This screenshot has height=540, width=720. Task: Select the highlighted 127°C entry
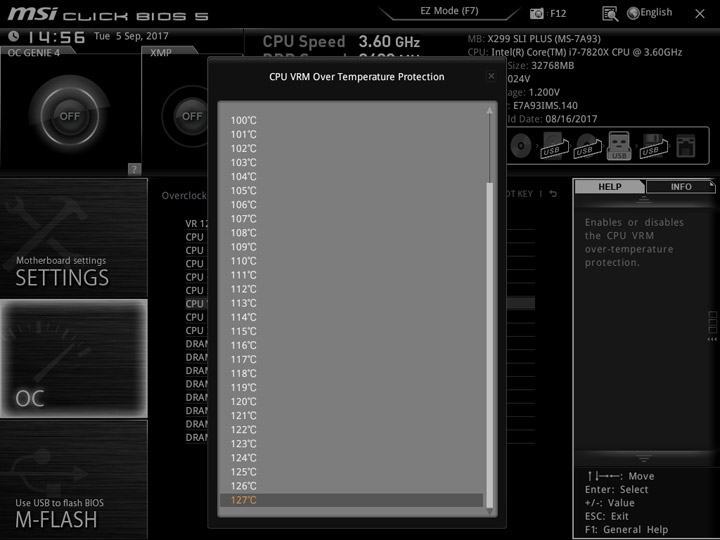tap(351, 500)
